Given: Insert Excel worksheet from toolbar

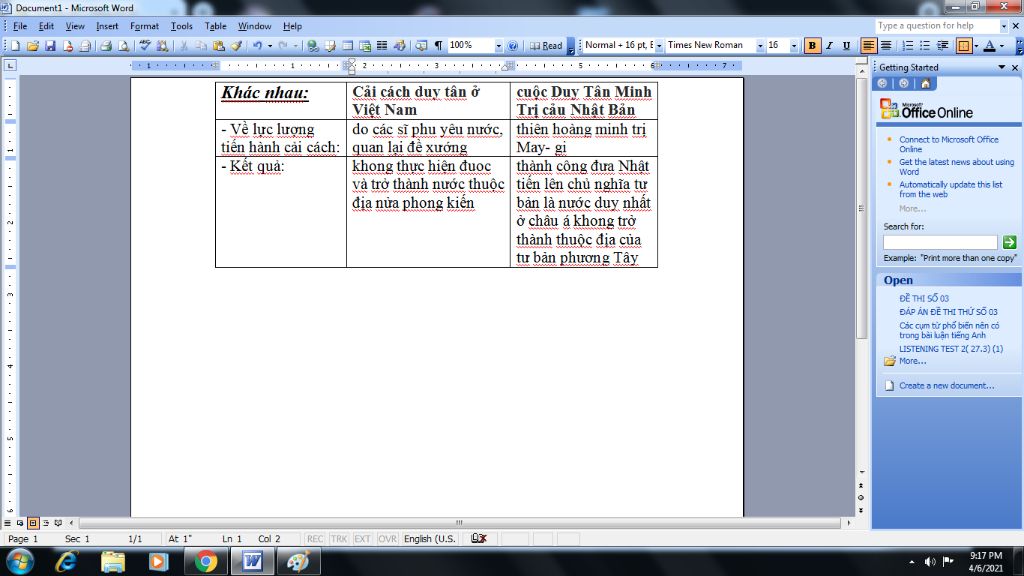Looking at the screenshot, I should (365, 46).
